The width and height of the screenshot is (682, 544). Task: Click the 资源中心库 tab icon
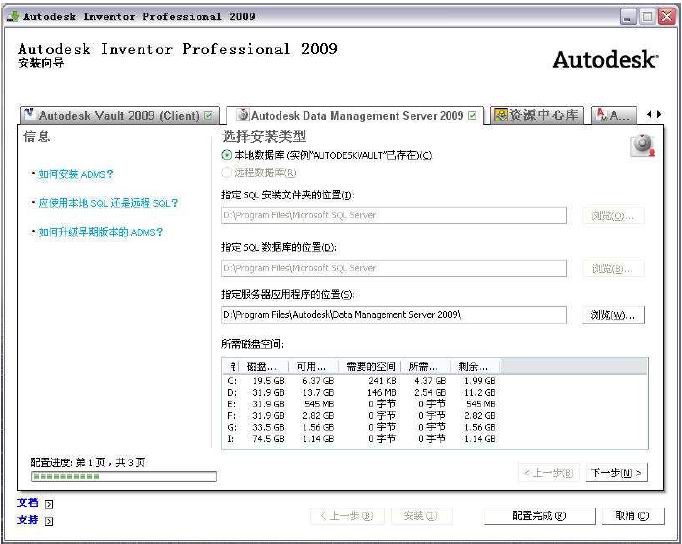pos(501,115)
